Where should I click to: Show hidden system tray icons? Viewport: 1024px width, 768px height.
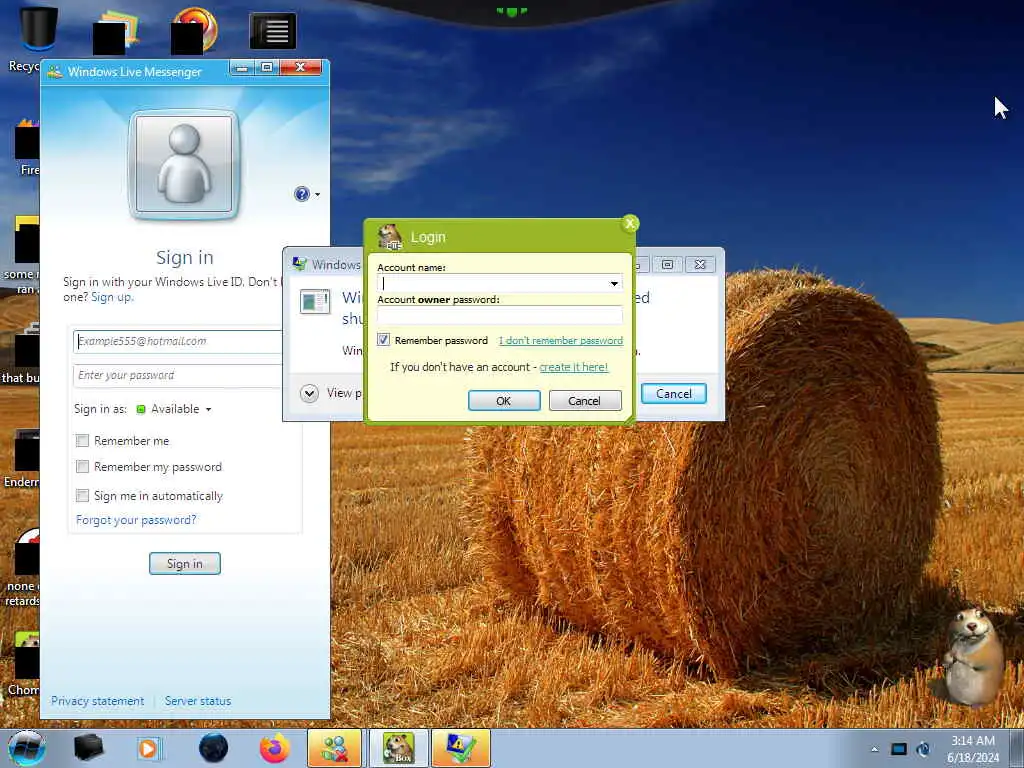point(874,749)
